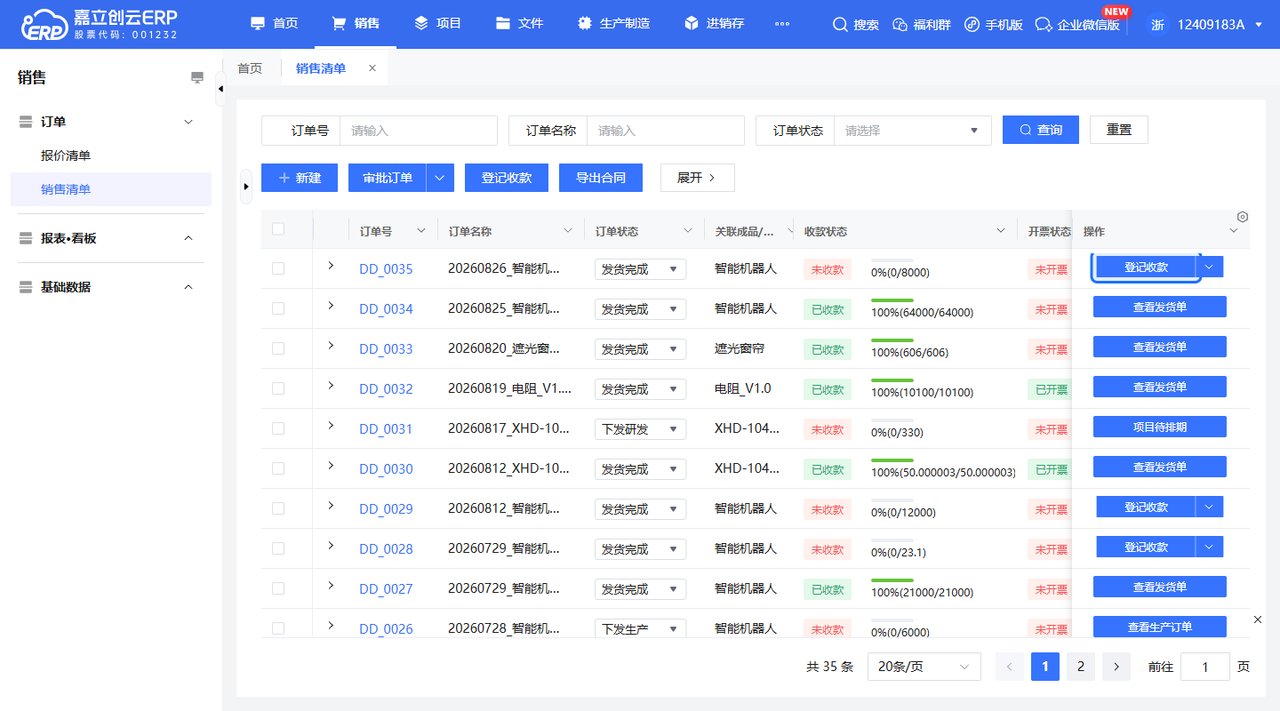This screenshot has width=1280, height=711.
Task: Expand the DD_0035 row details
Action: tap(331, 265)
